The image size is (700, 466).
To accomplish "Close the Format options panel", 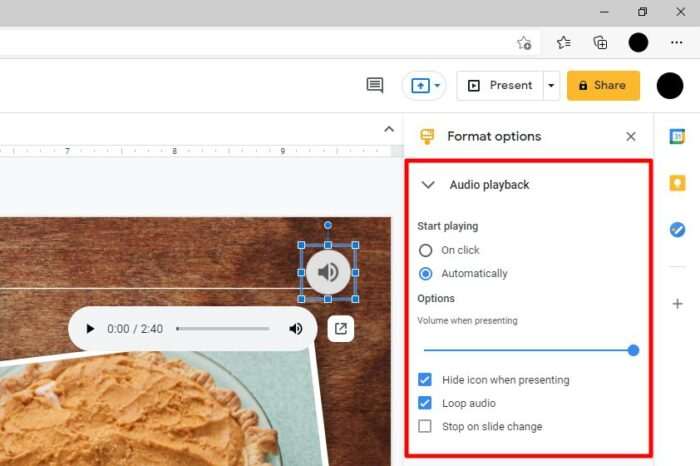I will pyautogui.click(x=630, y=137).
